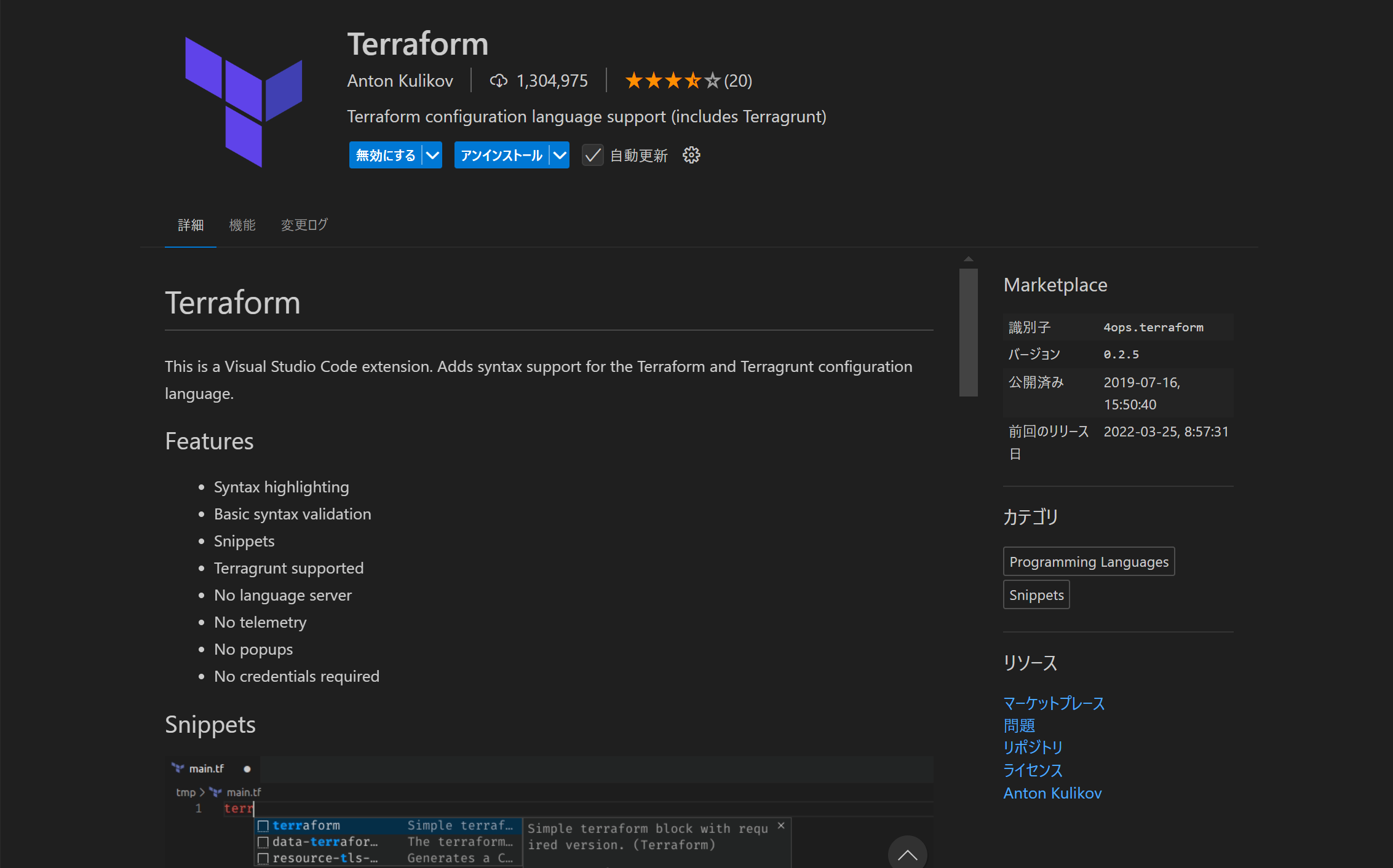Click the scrollbar up arrow
The image size is (1393, 868).
click(969, 259)
